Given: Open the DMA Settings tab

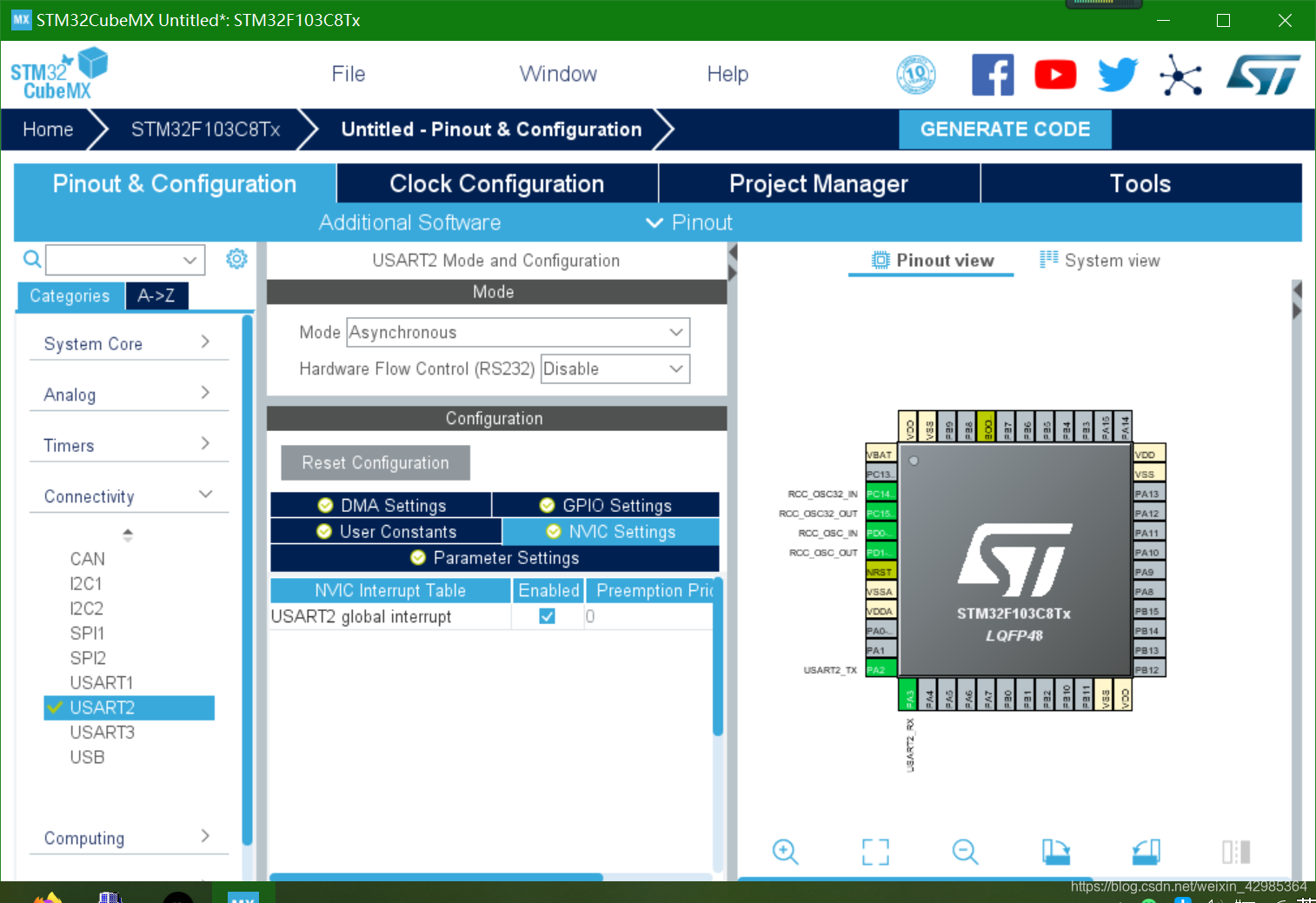Looking at the screenshot, I should 382,505.
